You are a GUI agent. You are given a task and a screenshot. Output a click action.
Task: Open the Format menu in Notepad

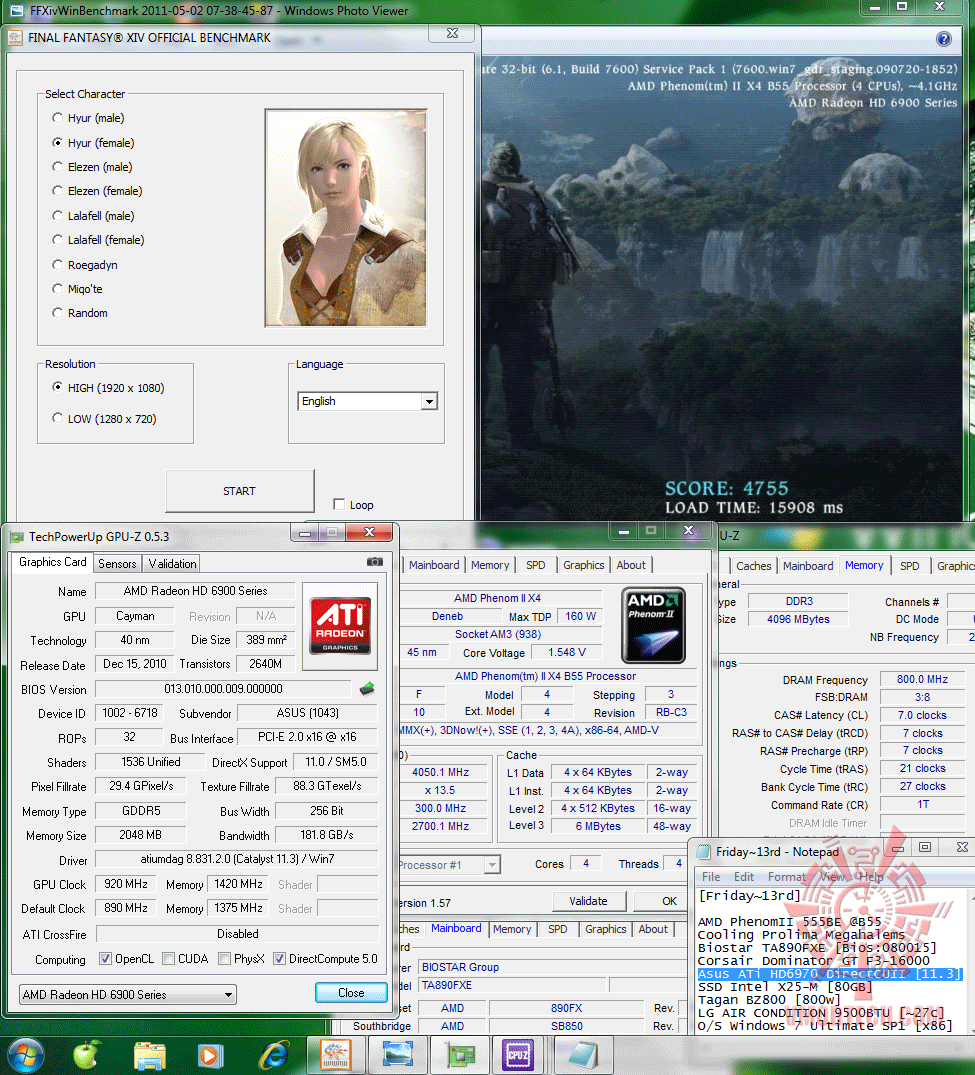point(786,877)
